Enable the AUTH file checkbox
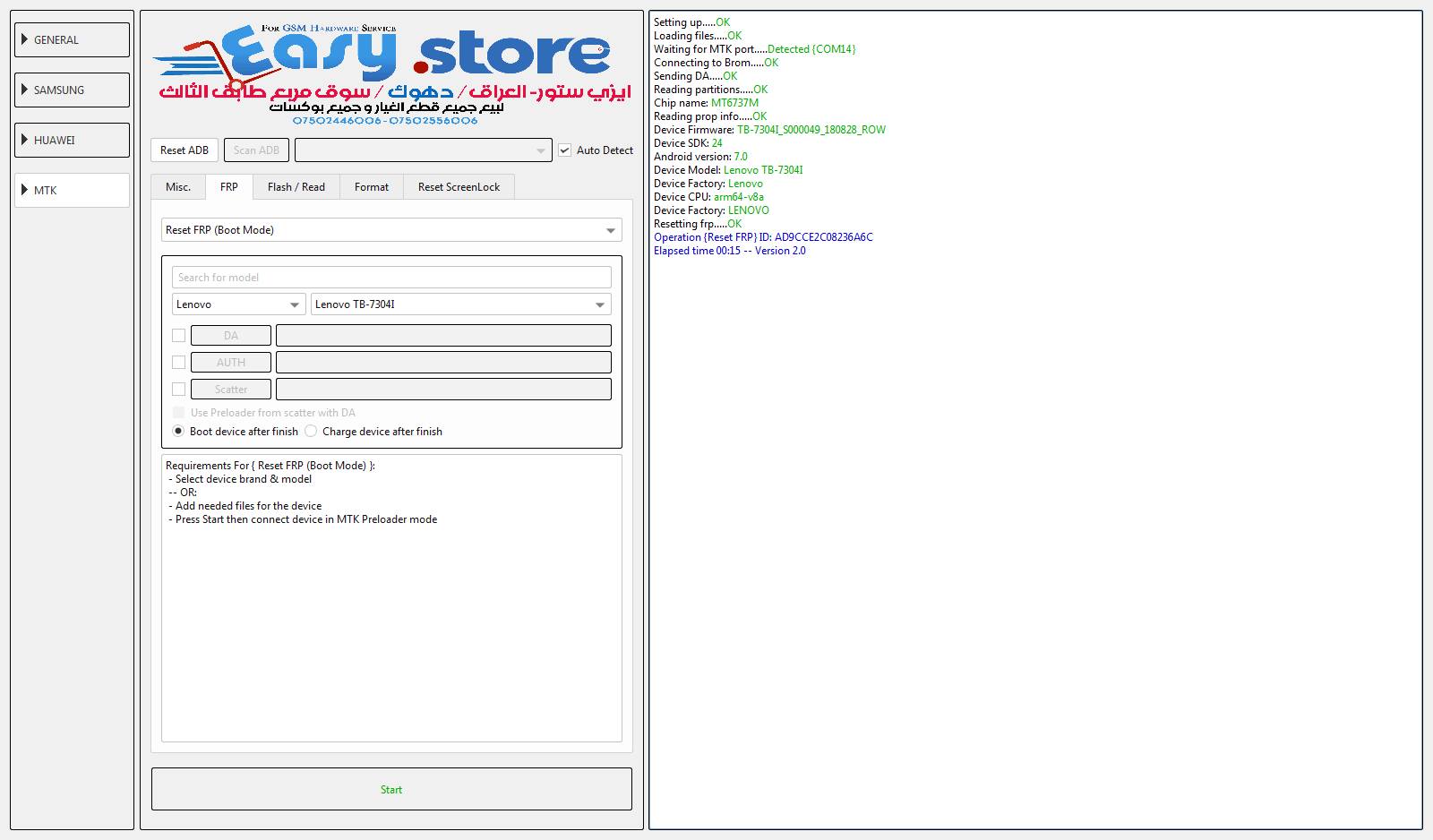This screenshot has height=840, width=1433. click(x=178, y=363)
